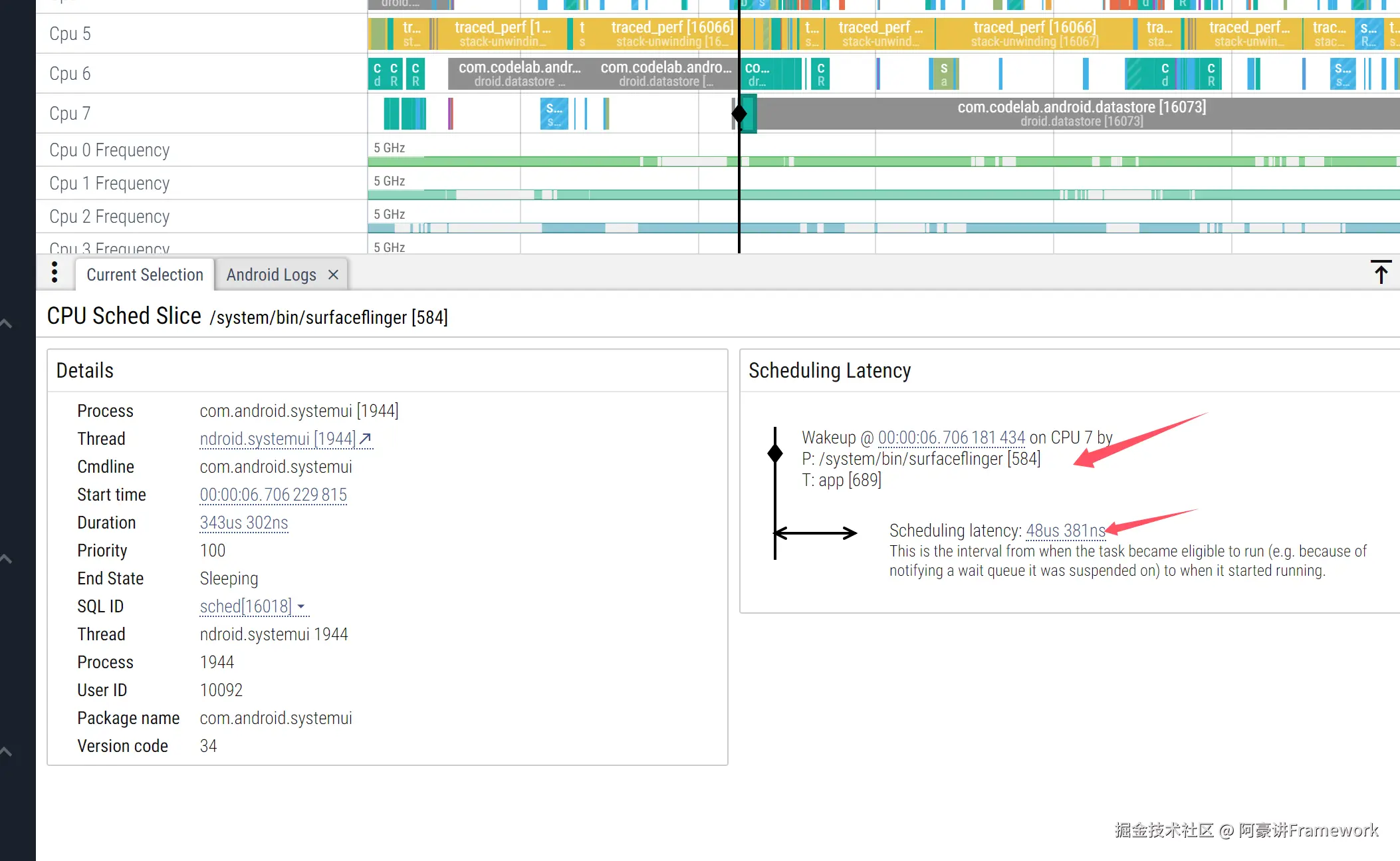Image resolution: width=1400 pixels, height=861 pixels.
Task: Close the Android Logs tab
Action: tap(334, 275)
